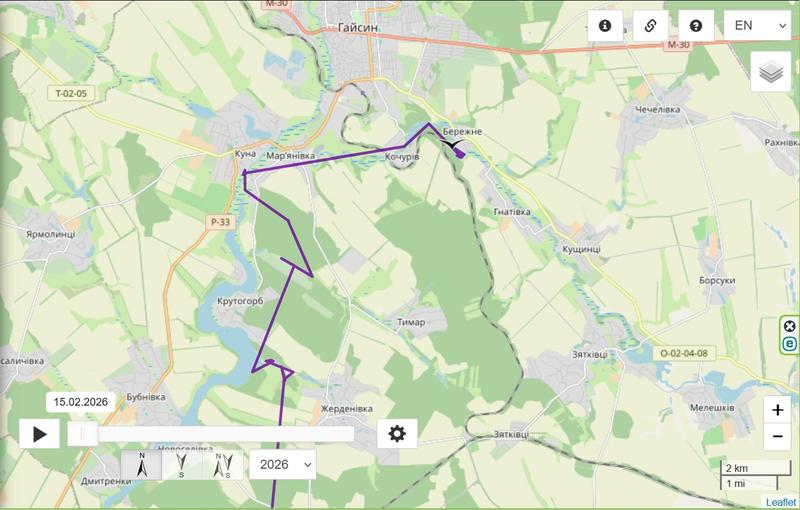
Task: Select northward migration direction toggle
Action: [x=142, y=465]
